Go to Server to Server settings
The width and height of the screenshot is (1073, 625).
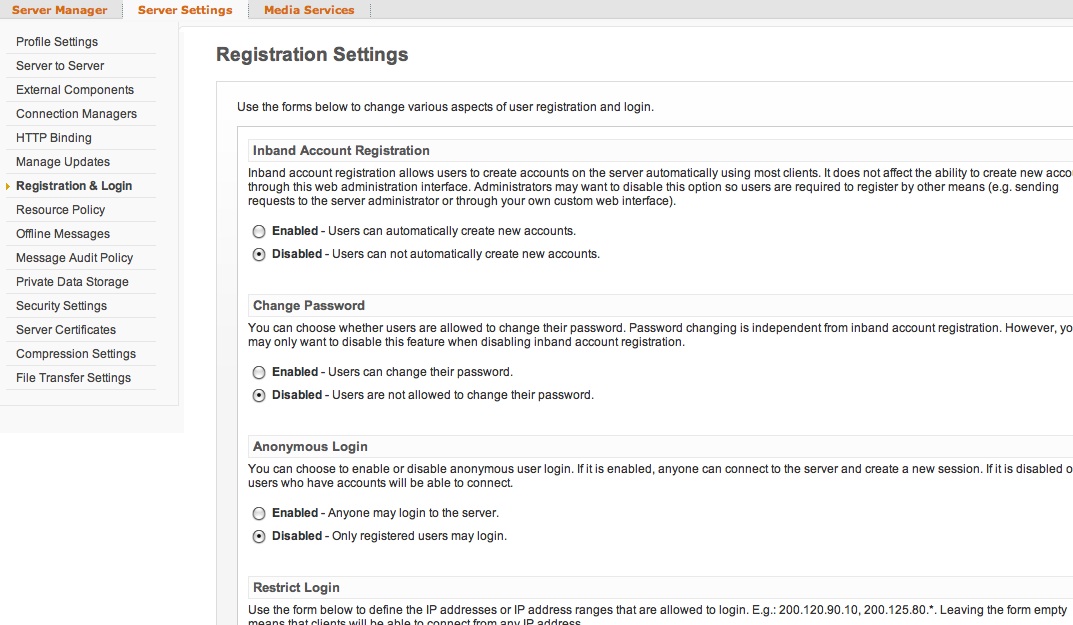coord(60,66)
